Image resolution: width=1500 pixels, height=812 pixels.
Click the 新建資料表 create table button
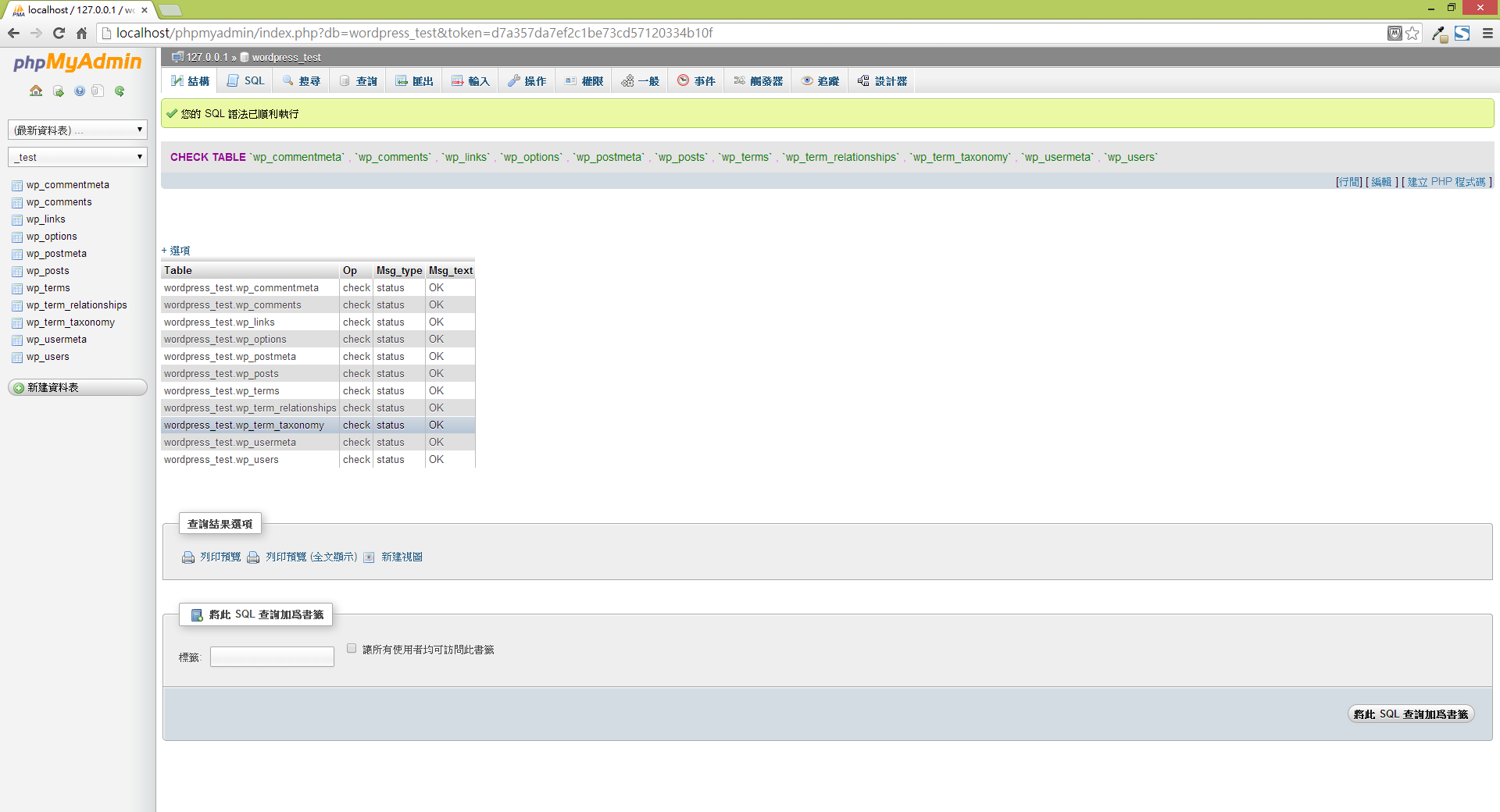[77, 388]
